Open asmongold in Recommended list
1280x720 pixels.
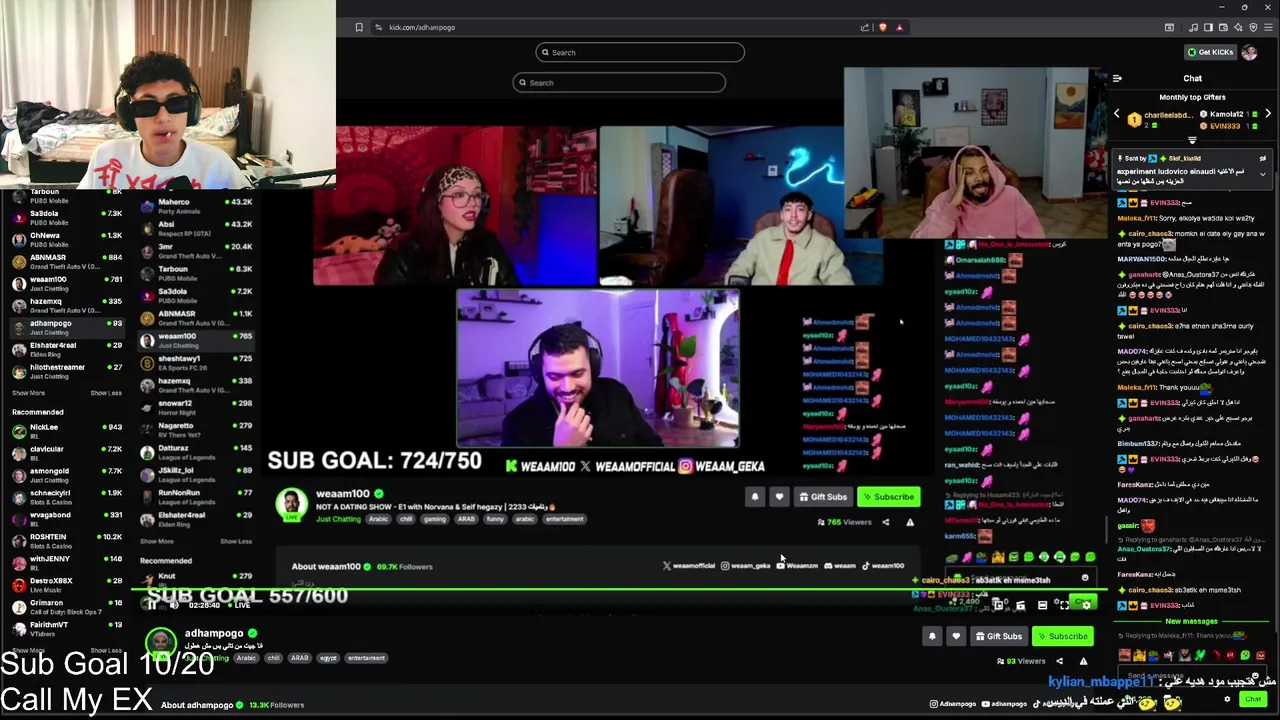tap(66, 475)
